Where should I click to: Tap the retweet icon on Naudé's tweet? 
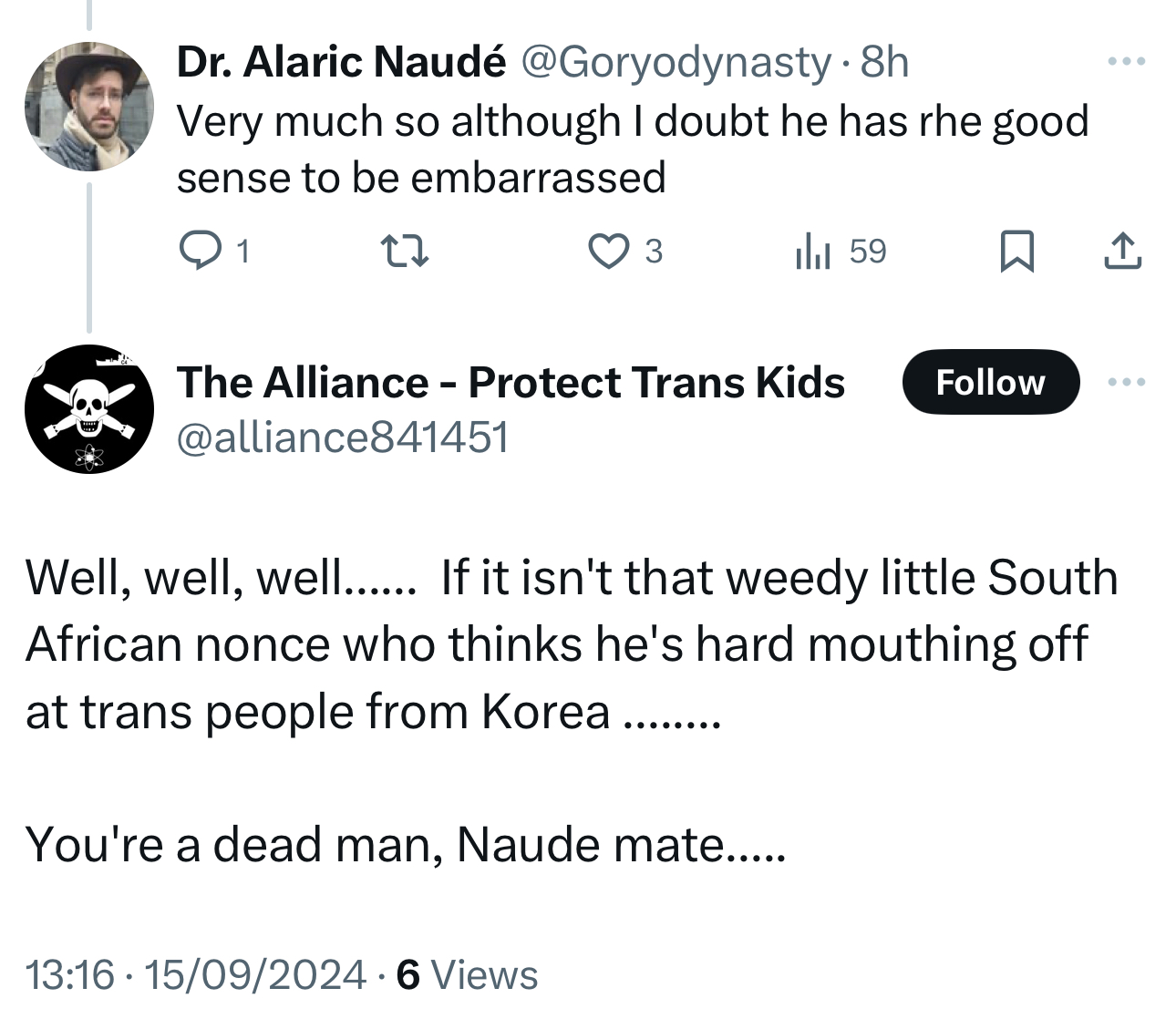tap(404, 251)
